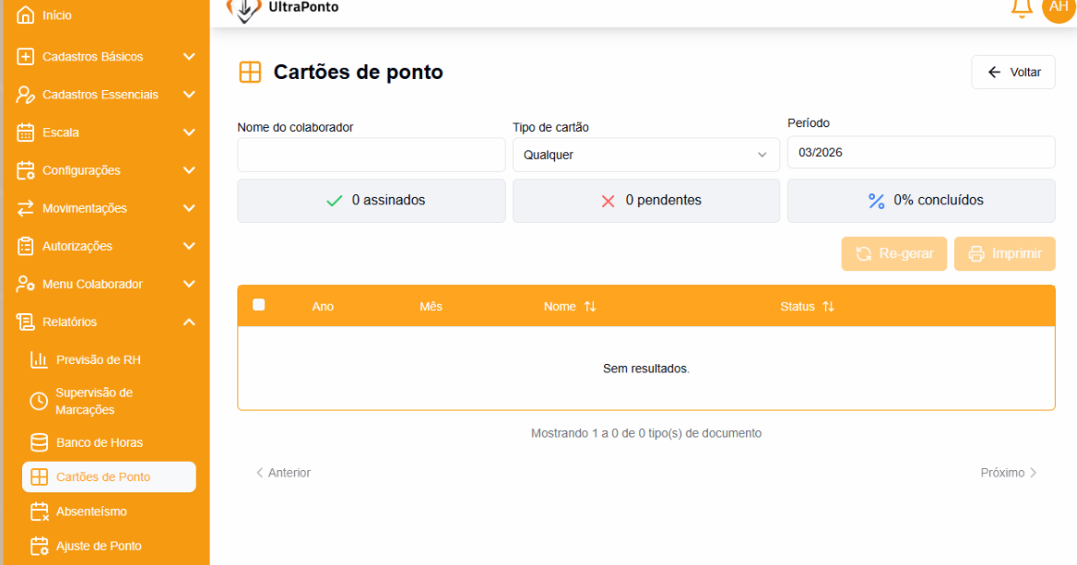This screenshot has width=1077, height=565.
Task: Open Ajuste de Ponto report
Action: click(99, 546)
